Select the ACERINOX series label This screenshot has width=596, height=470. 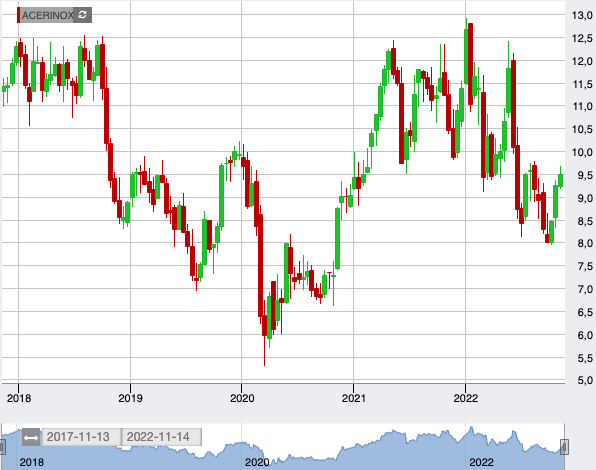click(47, 15)
